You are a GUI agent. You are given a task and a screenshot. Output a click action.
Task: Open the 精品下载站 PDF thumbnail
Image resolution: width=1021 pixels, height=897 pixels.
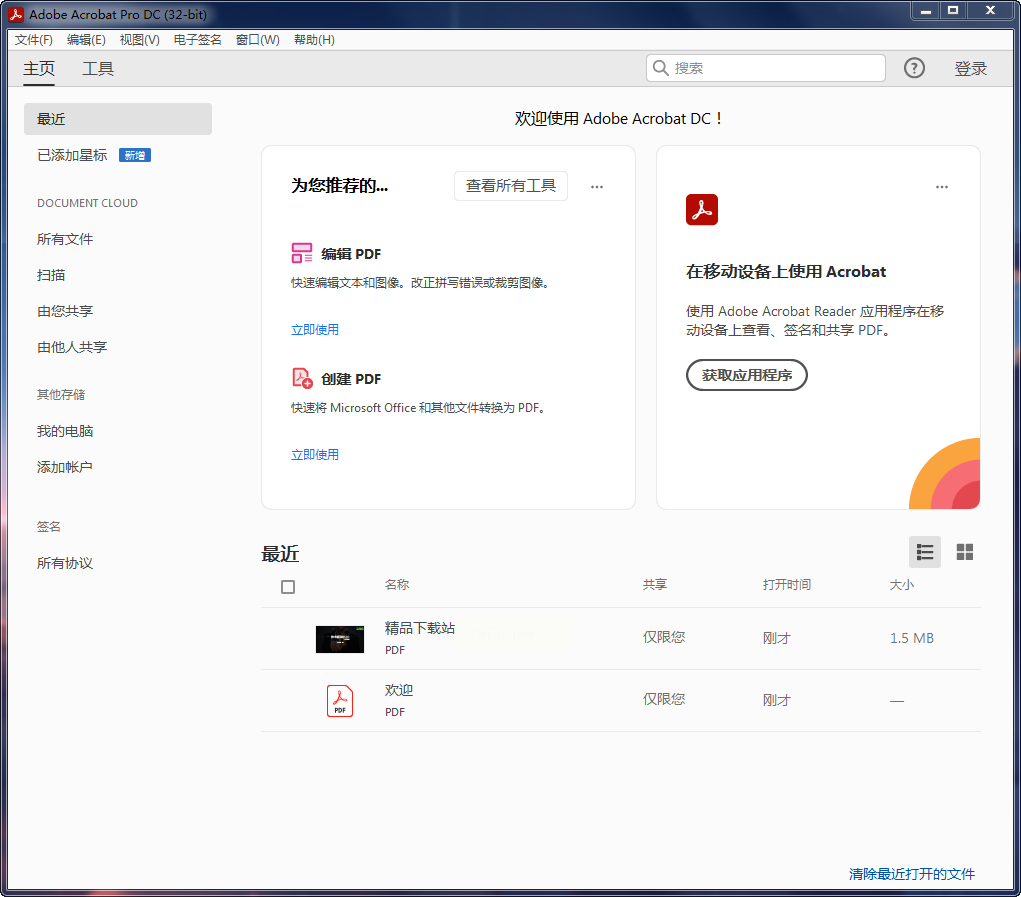click(x=340, y=639)
